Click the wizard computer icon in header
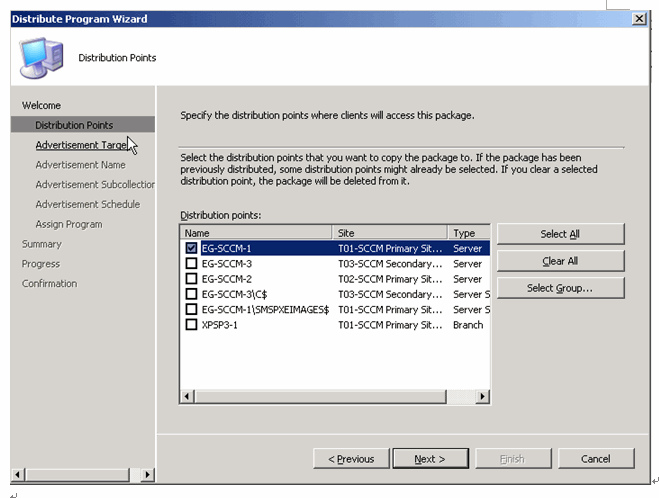 (41, 58)
